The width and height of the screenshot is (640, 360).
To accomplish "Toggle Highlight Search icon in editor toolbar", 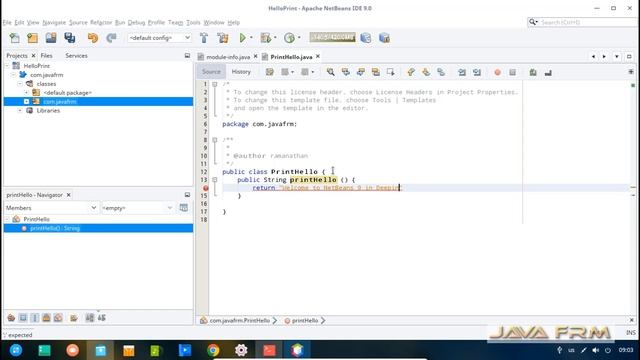I will (376, 72).
